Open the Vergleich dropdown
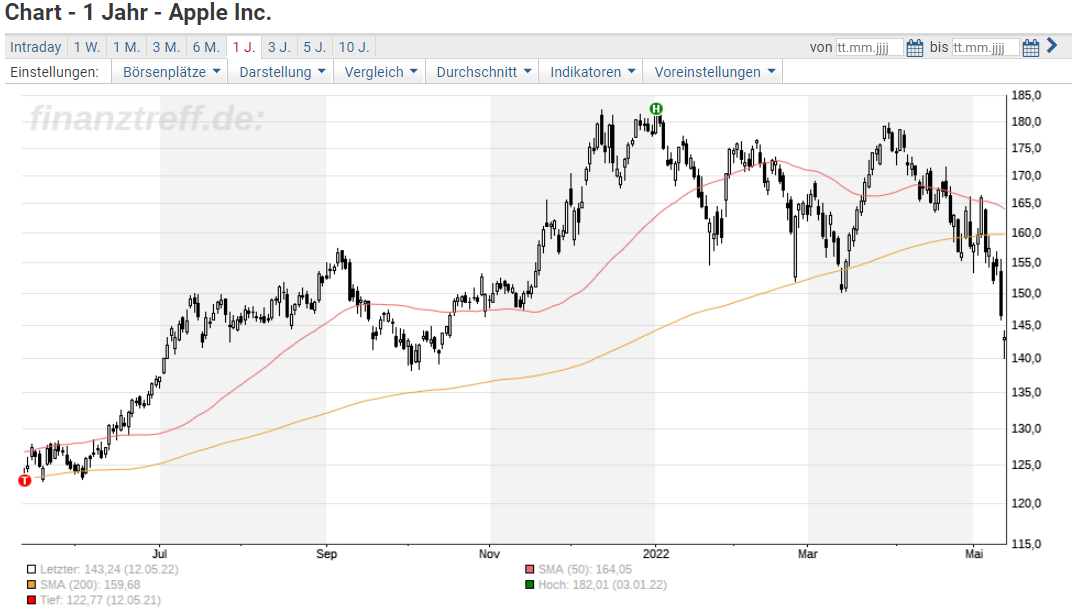1075x611 pixels. pos(381,72)
